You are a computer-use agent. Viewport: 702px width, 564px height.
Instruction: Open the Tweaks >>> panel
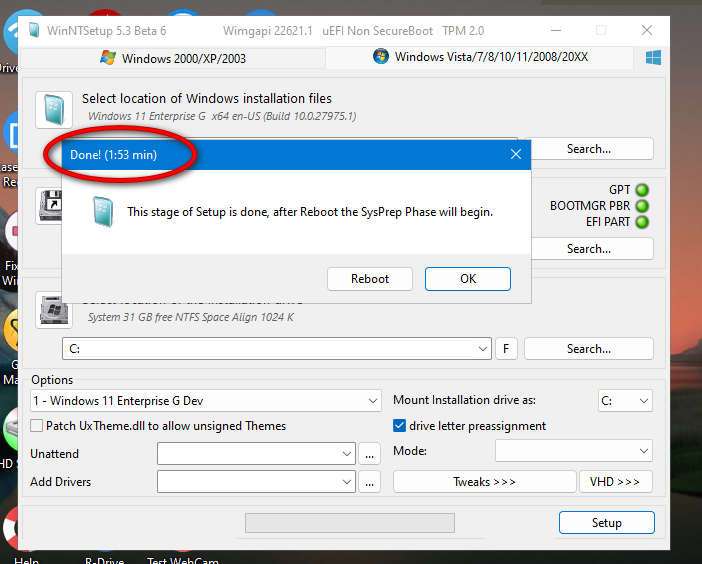click(x=484, y=482)
